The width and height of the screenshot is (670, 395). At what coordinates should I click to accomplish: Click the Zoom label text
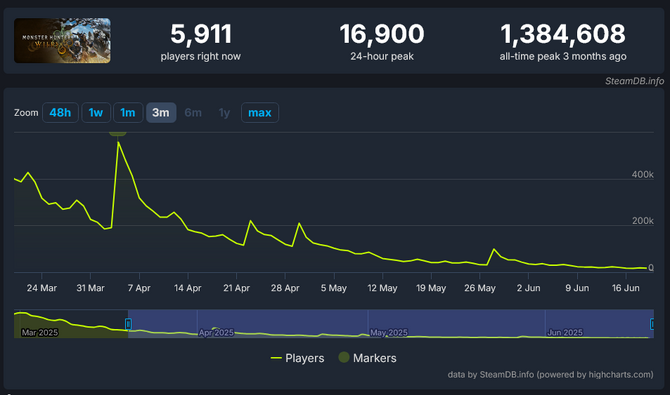[26, 112]
